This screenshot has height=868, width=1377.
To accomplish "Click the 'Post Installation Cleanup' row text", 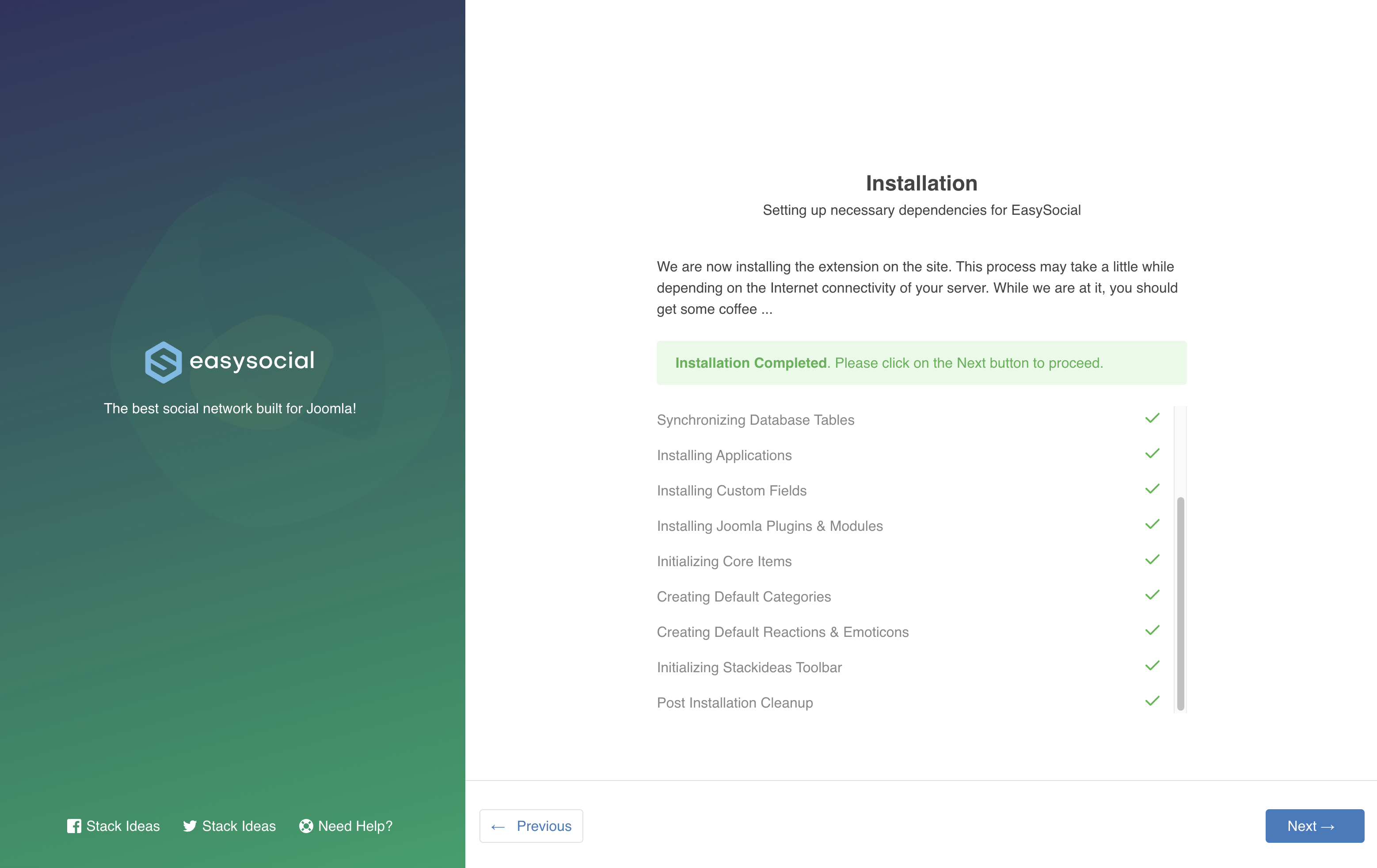I will pos(735,703).
